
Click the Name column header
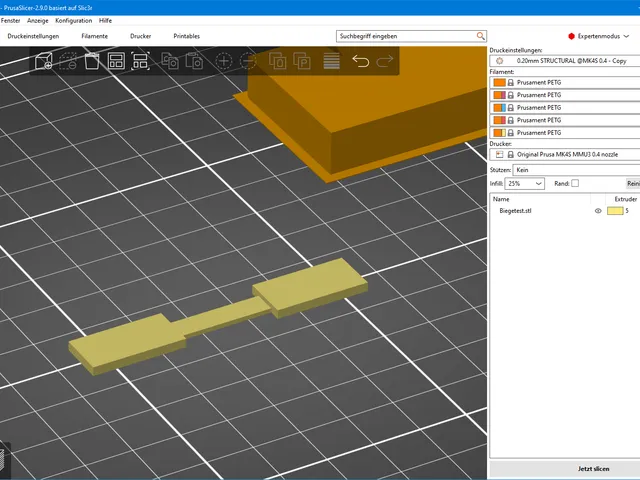pos(501,199)
